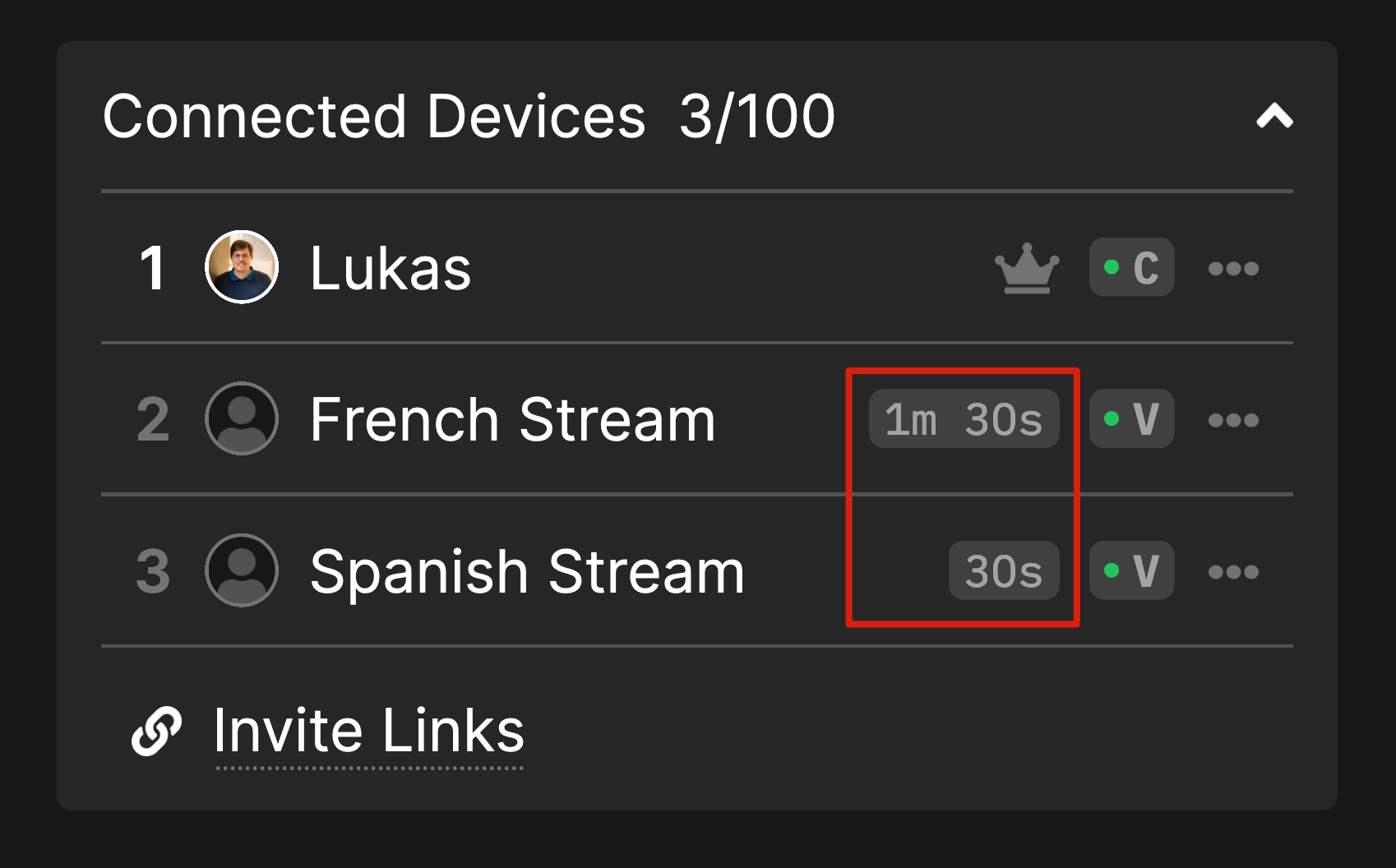Toggle the V viewer badge for Spanish Stream
Viewport: 1396px width, 868px height.
[1132, 570]
